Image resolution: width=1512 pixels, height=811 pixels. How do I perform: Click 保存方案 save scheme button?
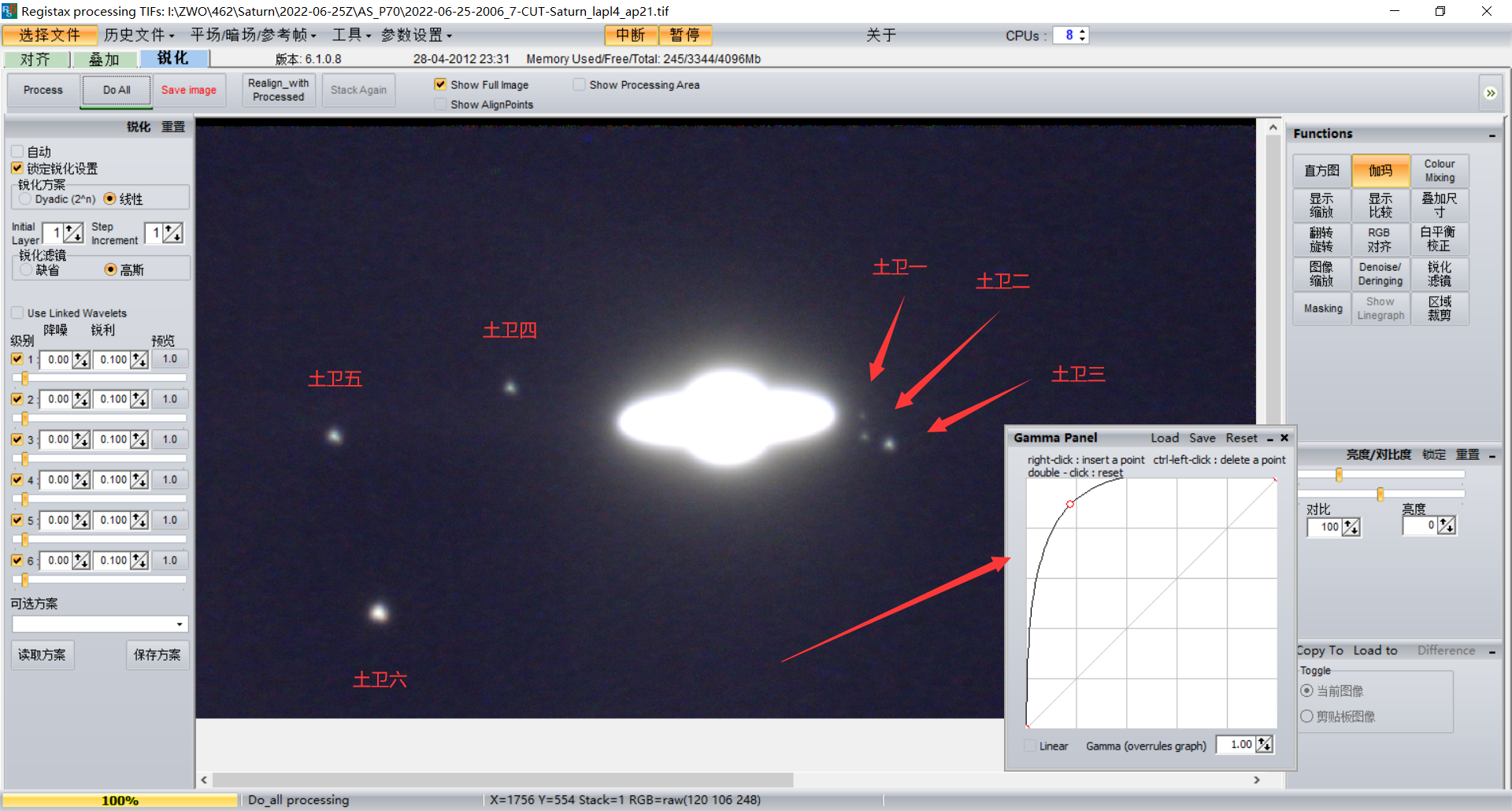click(x=157, y=655)
